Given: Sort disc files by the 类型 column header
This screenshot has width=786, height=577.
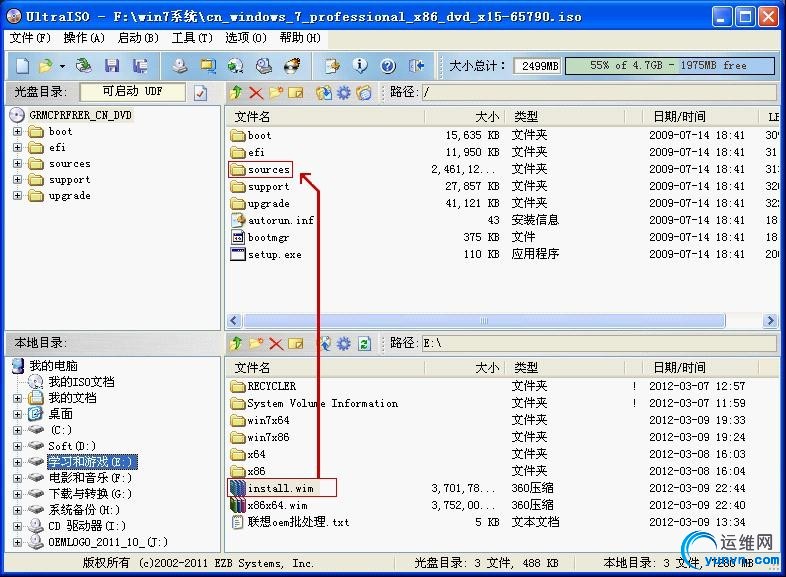Looking at the screenshot, I should tap(564, 117).
